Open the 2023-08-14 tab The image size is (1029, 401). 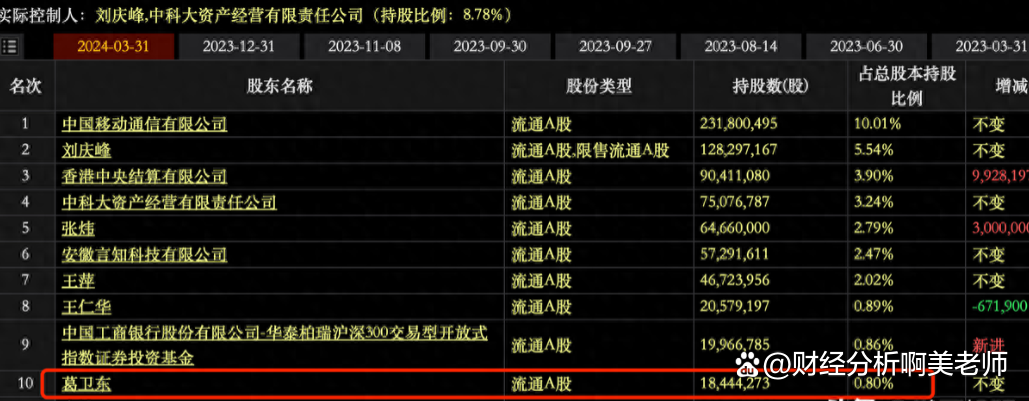pyautogui.click(x=740, y=46)
